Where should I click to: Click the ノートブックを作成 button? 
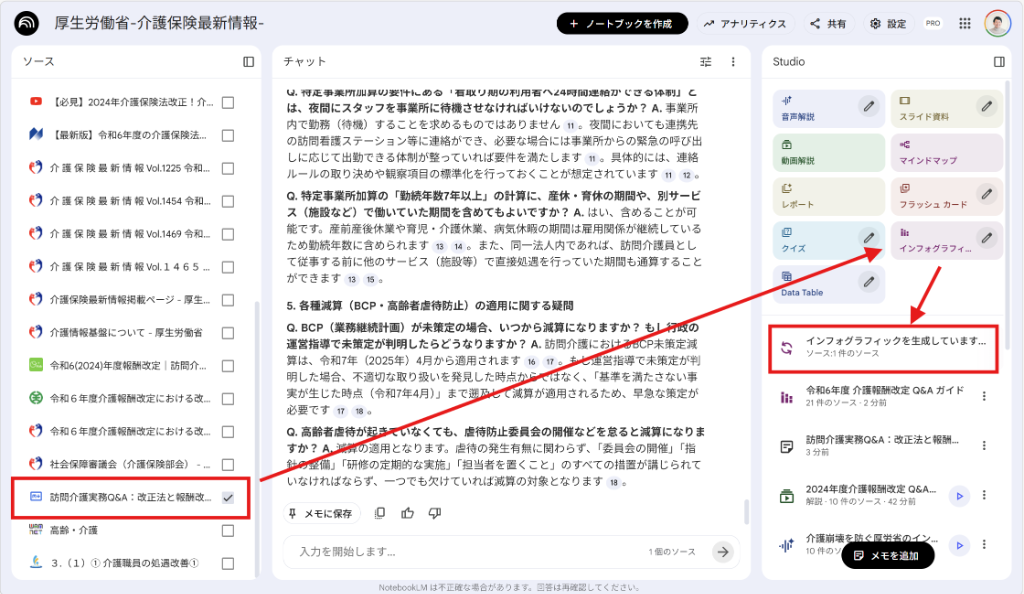coord(622,23)
